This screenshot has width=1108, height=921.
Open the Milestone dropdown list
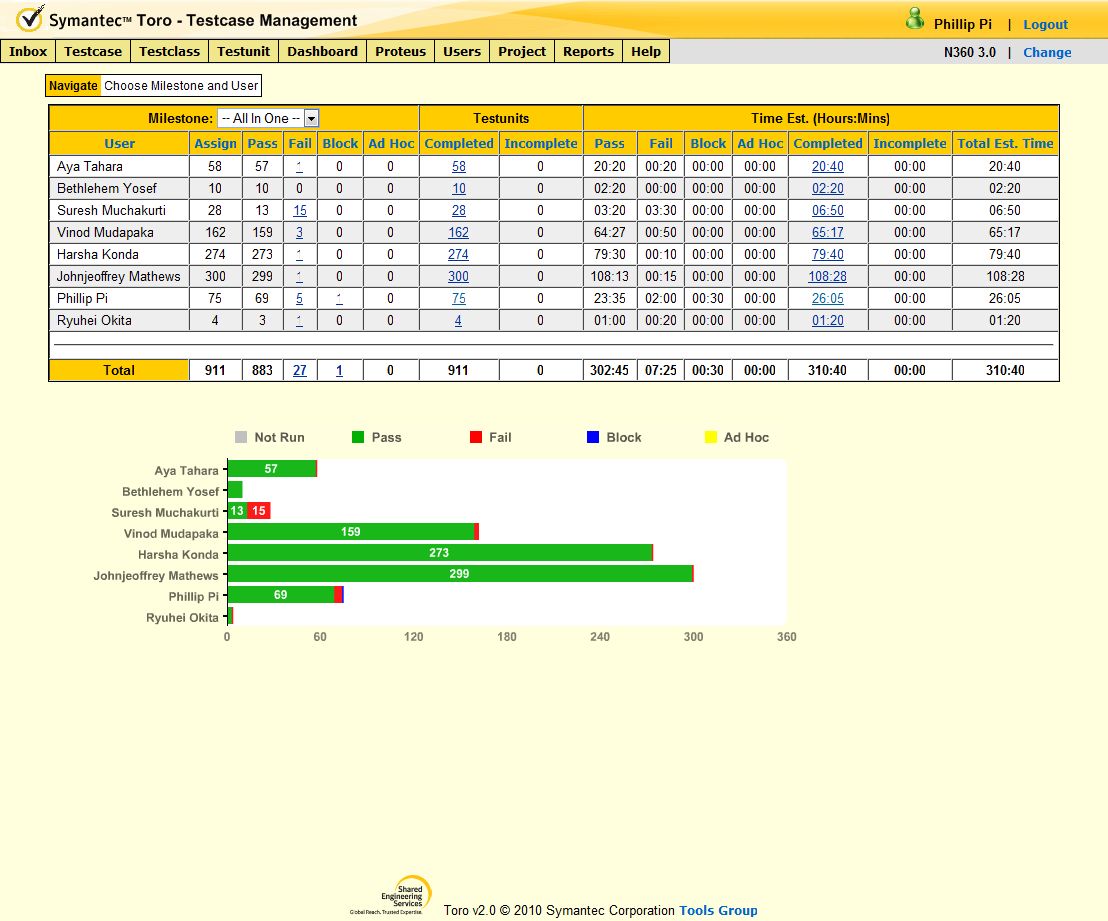311,118
